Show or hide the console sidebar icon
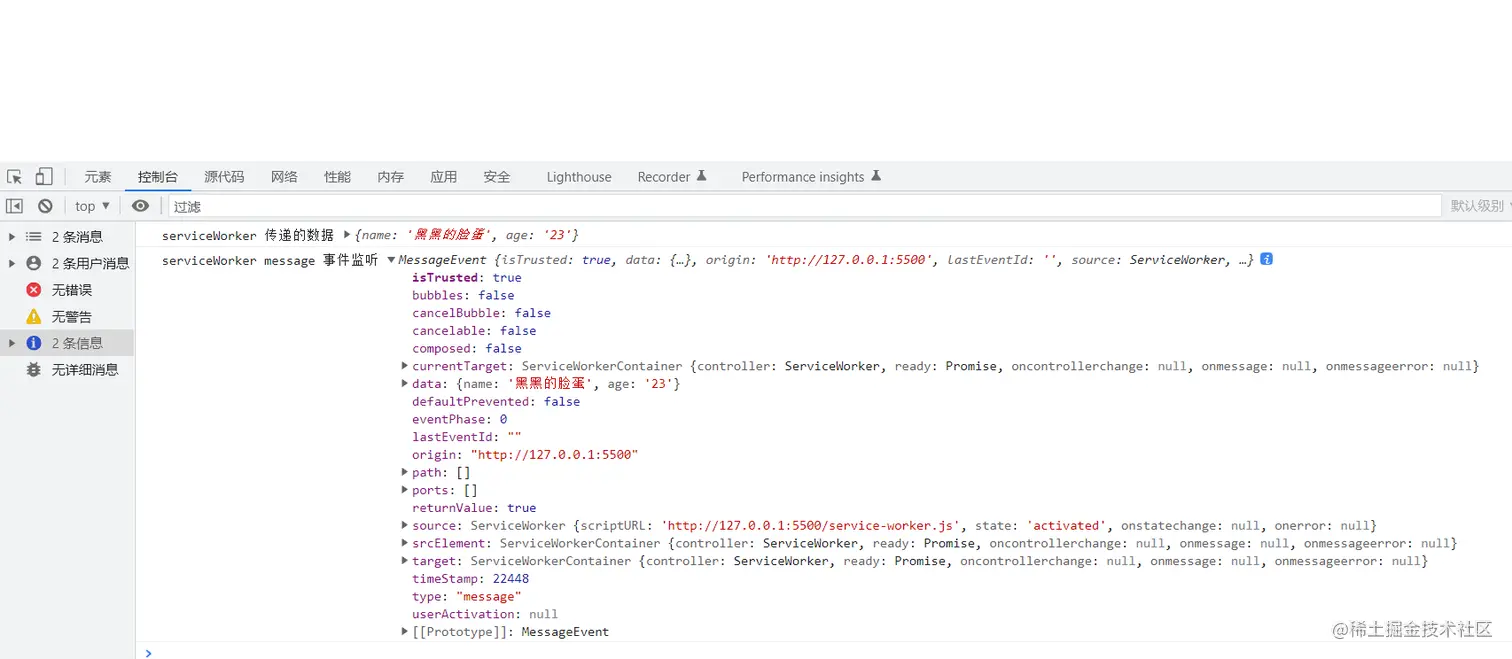The image size is (1512, 659). click(14, 206)
